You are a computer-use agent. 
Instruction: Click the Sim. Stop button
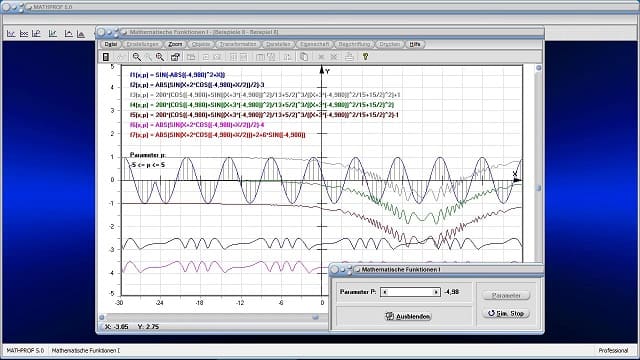506,313
